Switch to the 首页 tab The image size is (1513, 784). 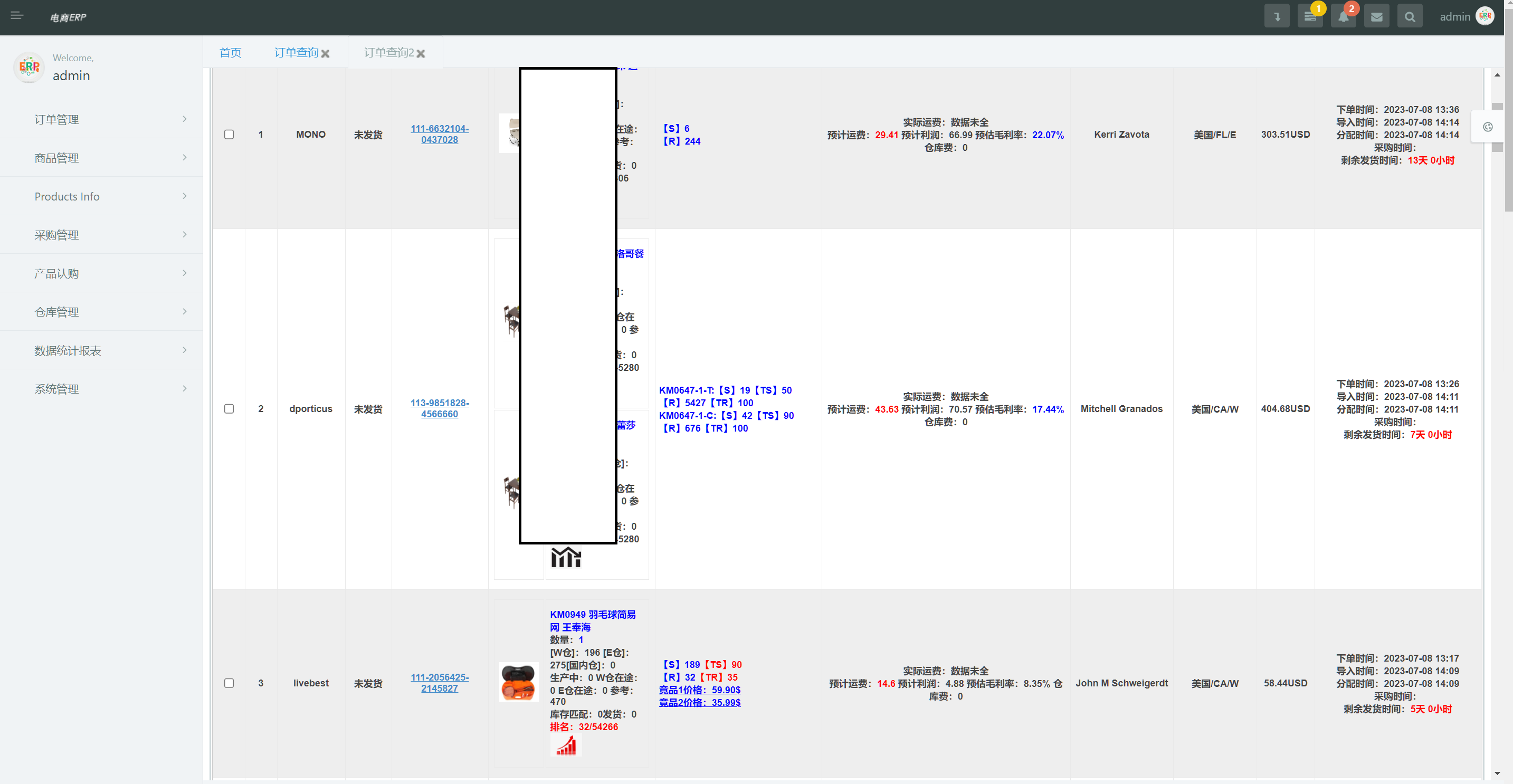[x=230, y=53]
